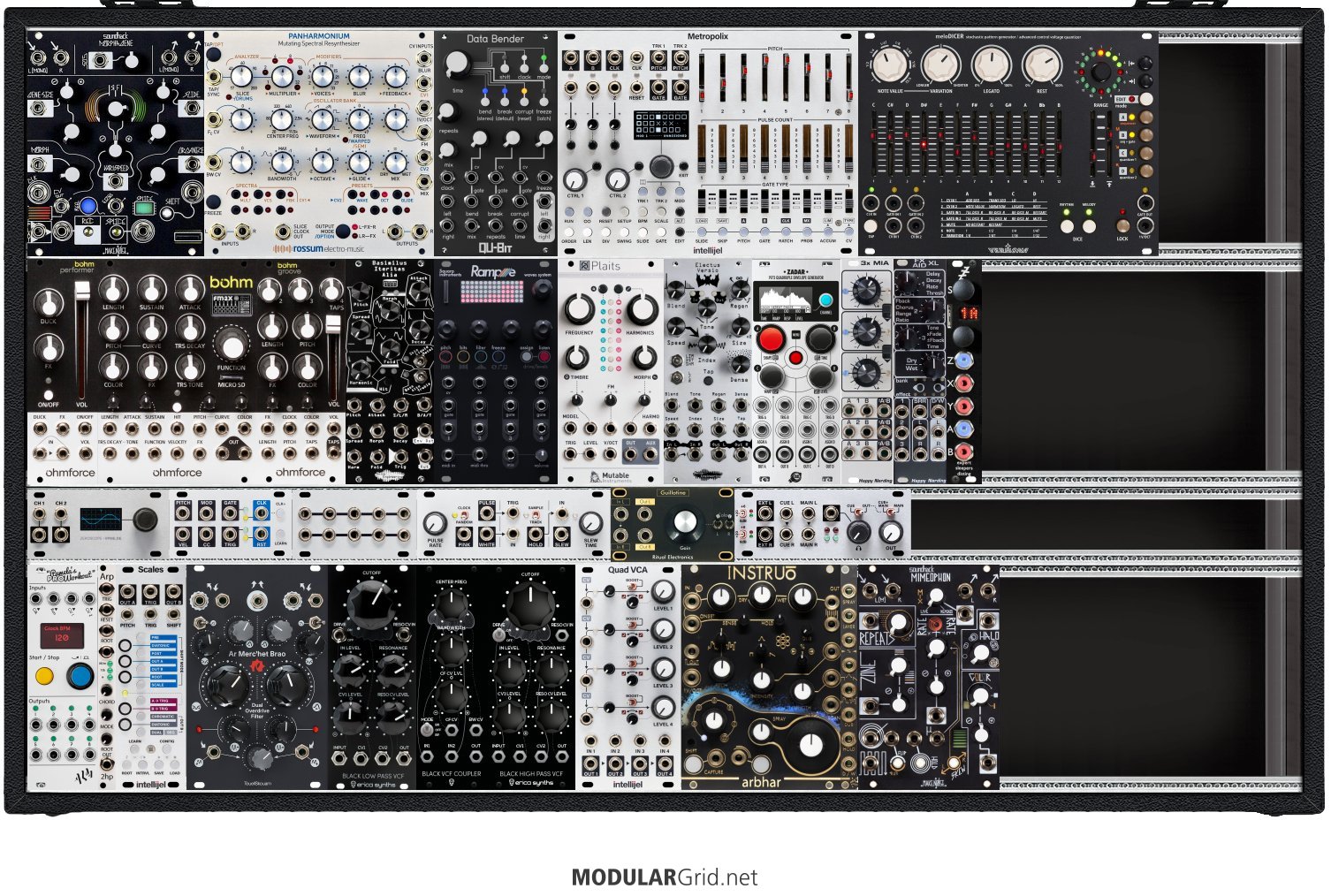Click the FEEDBACK knob on Panharmonium
Viewport: 1331px width, 896px height.
point(395,77)
